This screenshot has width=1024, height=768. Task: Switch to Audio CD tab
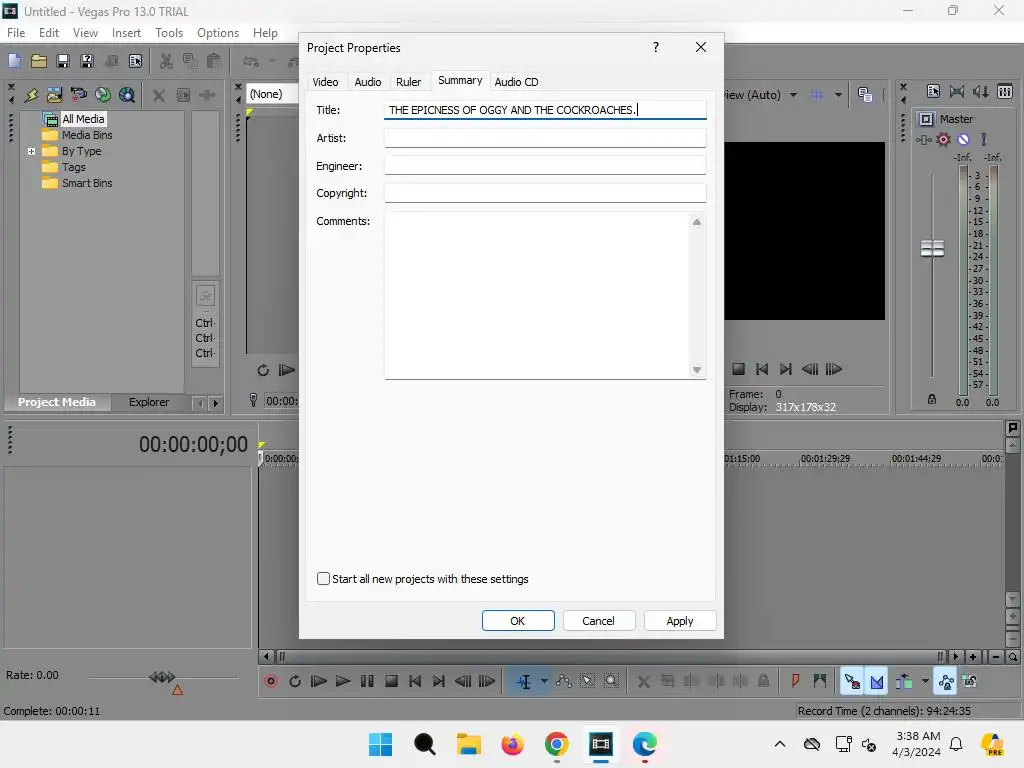(517, 82)
